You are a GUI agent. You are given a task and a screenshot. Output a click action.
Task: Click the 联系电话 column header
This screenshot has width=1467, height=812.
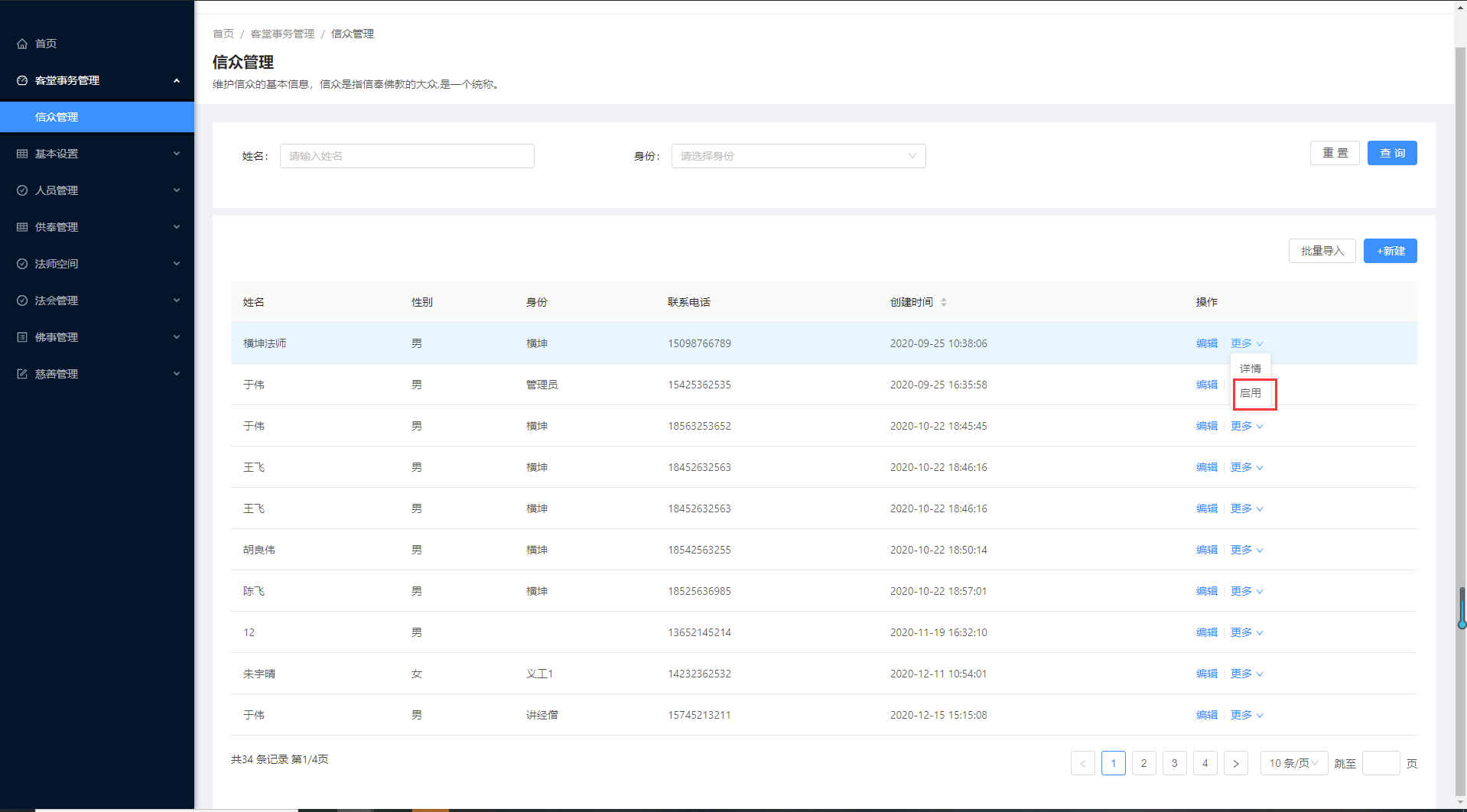(689, 302)
